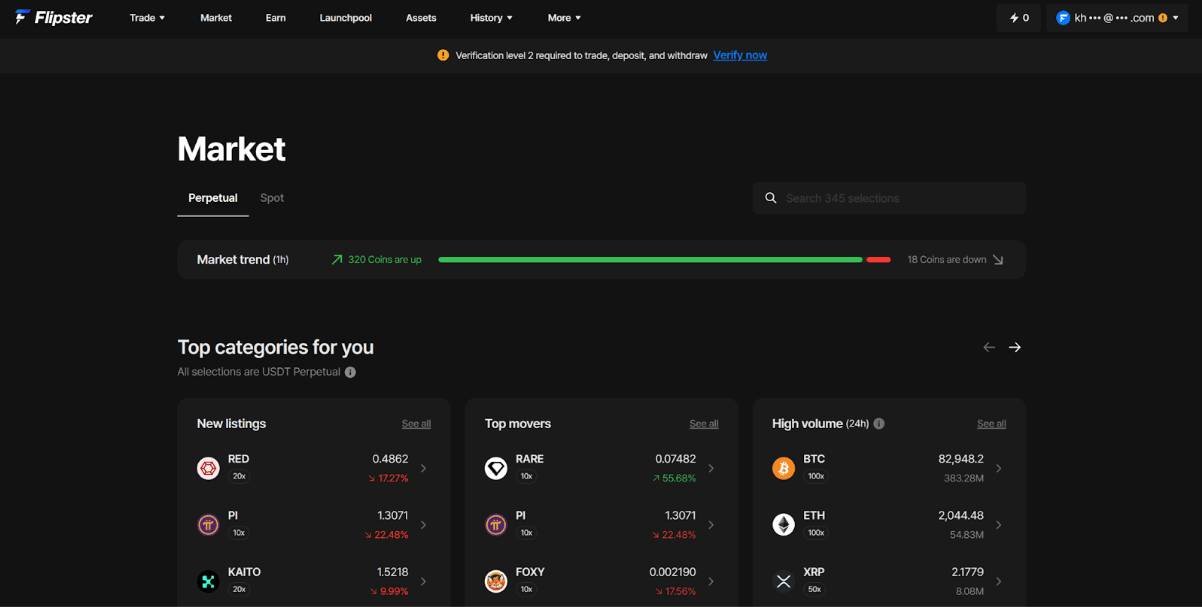Image resolution: width=1202 pixels, height=607 pixels.
Task: Click the coins-down arrow icon
Action: (x=998, y=260)
